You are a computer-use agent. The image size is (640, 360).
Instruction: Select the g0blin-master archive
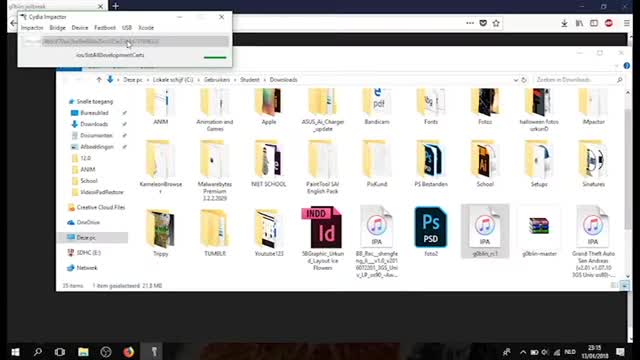[x=539, y=232]
